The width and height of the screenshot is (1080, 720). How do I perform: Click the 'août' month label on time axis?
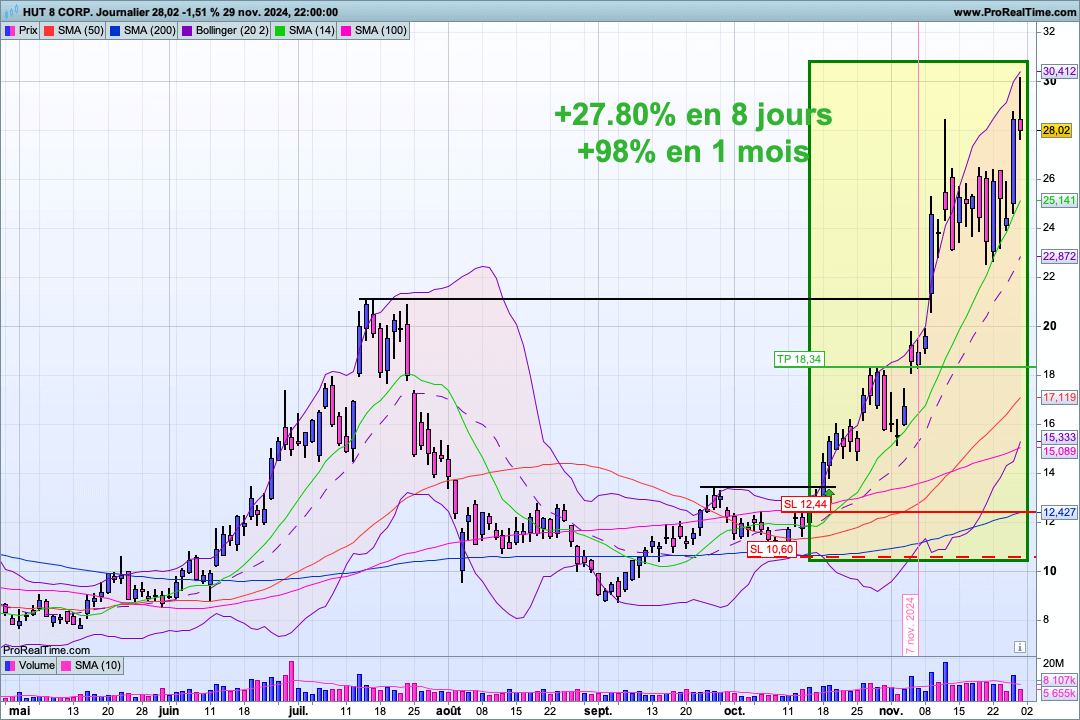pyautogui.click(x=448, y=711)
